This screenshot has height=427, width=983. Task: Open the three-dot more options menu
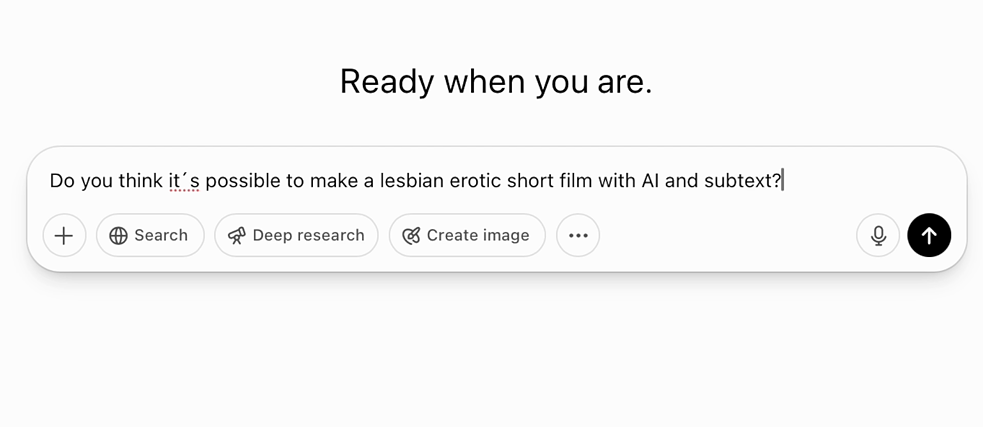pos(578,235)
